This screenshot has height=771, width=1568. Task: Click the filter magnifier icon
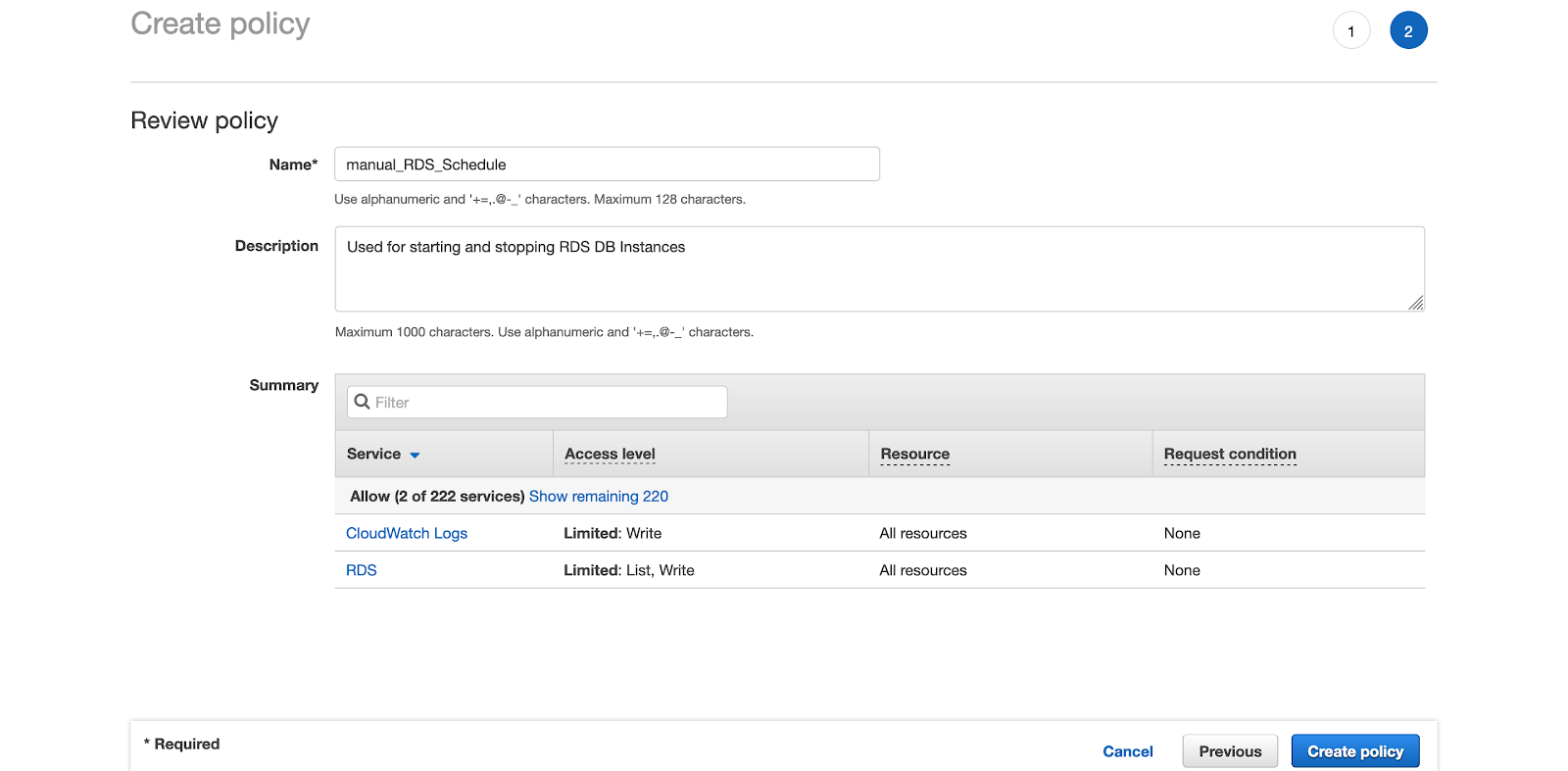pyautogui.click(x=362, y=402)
